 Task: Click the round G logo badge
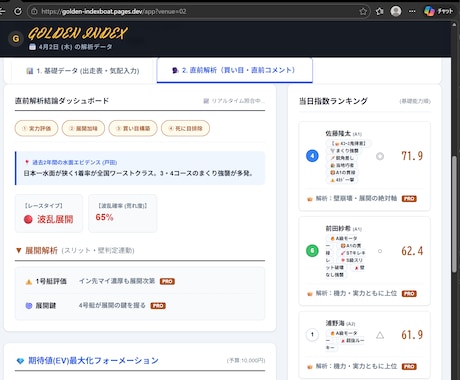pyautogui.click(x=16, y=39)
